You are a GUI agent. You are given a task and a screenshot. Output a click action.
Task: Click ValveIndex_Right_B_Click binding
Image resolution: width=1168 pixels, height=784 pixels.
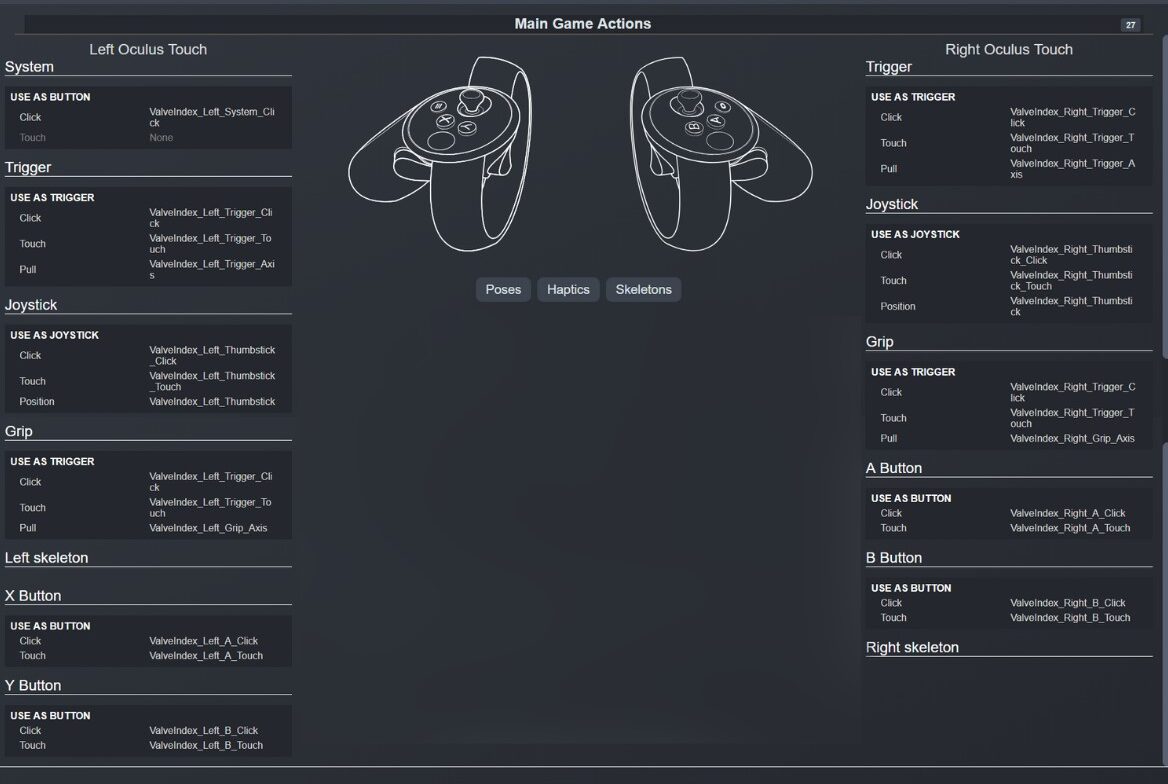point(1067,603)
